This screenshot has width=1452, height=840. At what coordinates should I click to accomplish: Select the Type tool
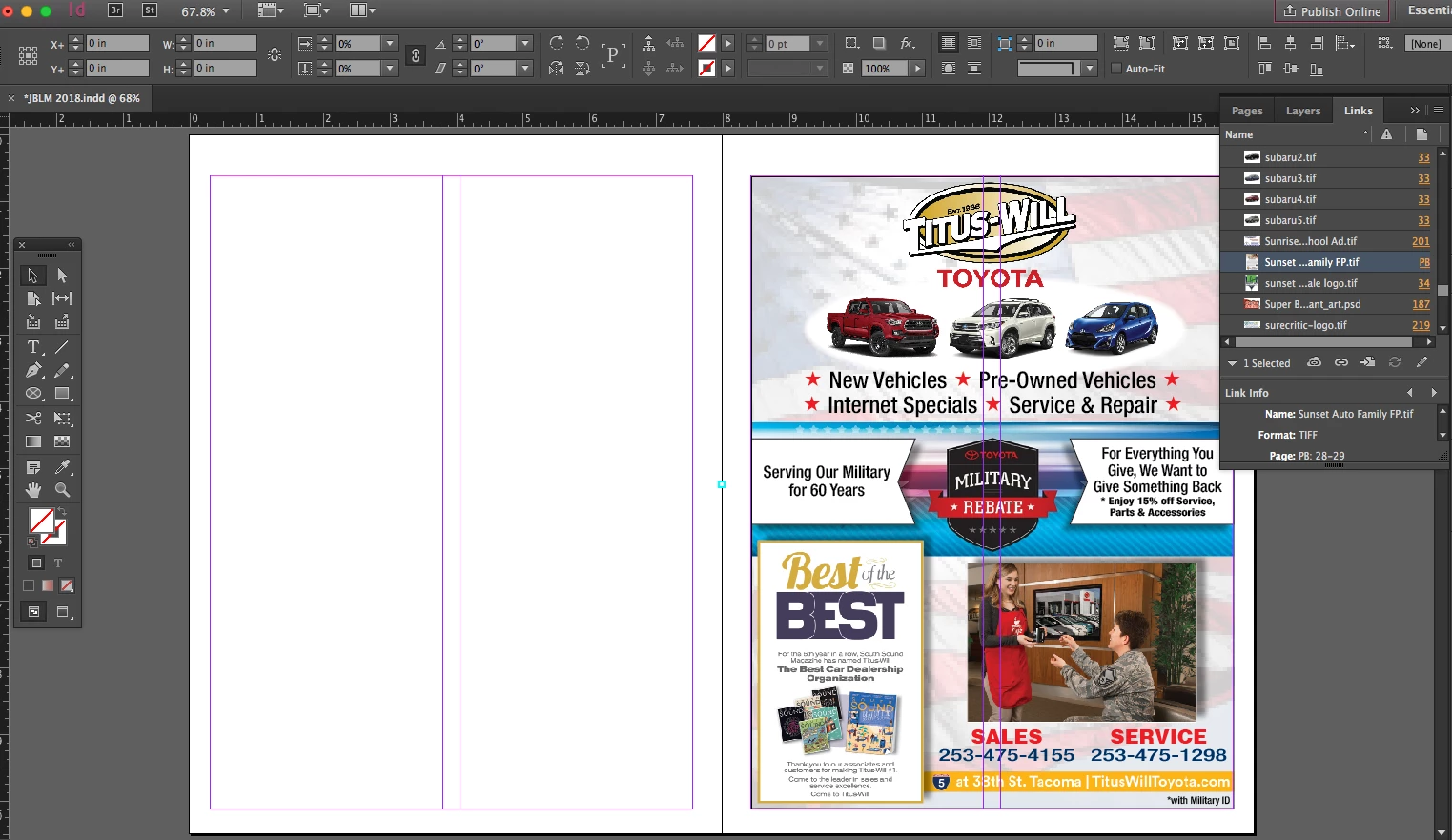point(33,347)
